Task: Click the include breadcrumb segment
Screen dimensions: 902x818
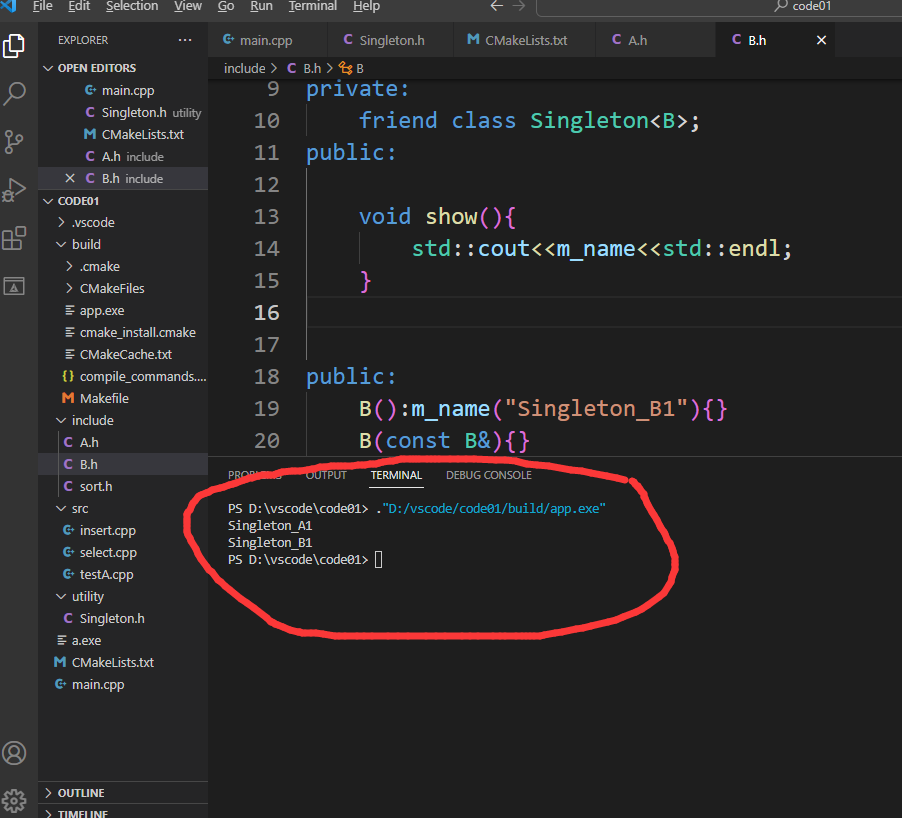Action: [x=244, y=68]
